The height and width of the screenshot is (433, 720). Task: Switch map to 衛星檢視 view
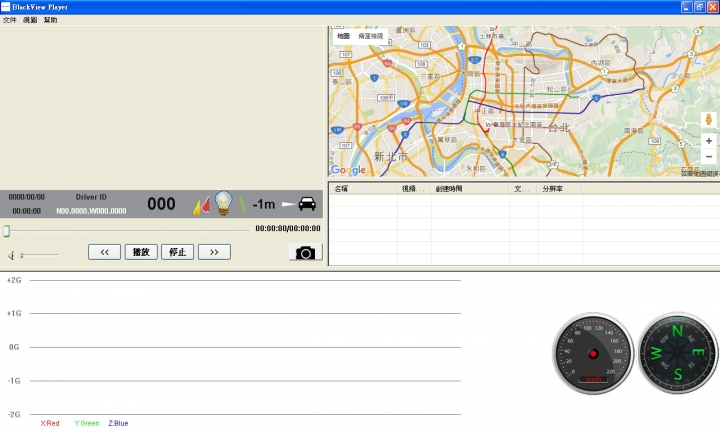tap(371, 36)
